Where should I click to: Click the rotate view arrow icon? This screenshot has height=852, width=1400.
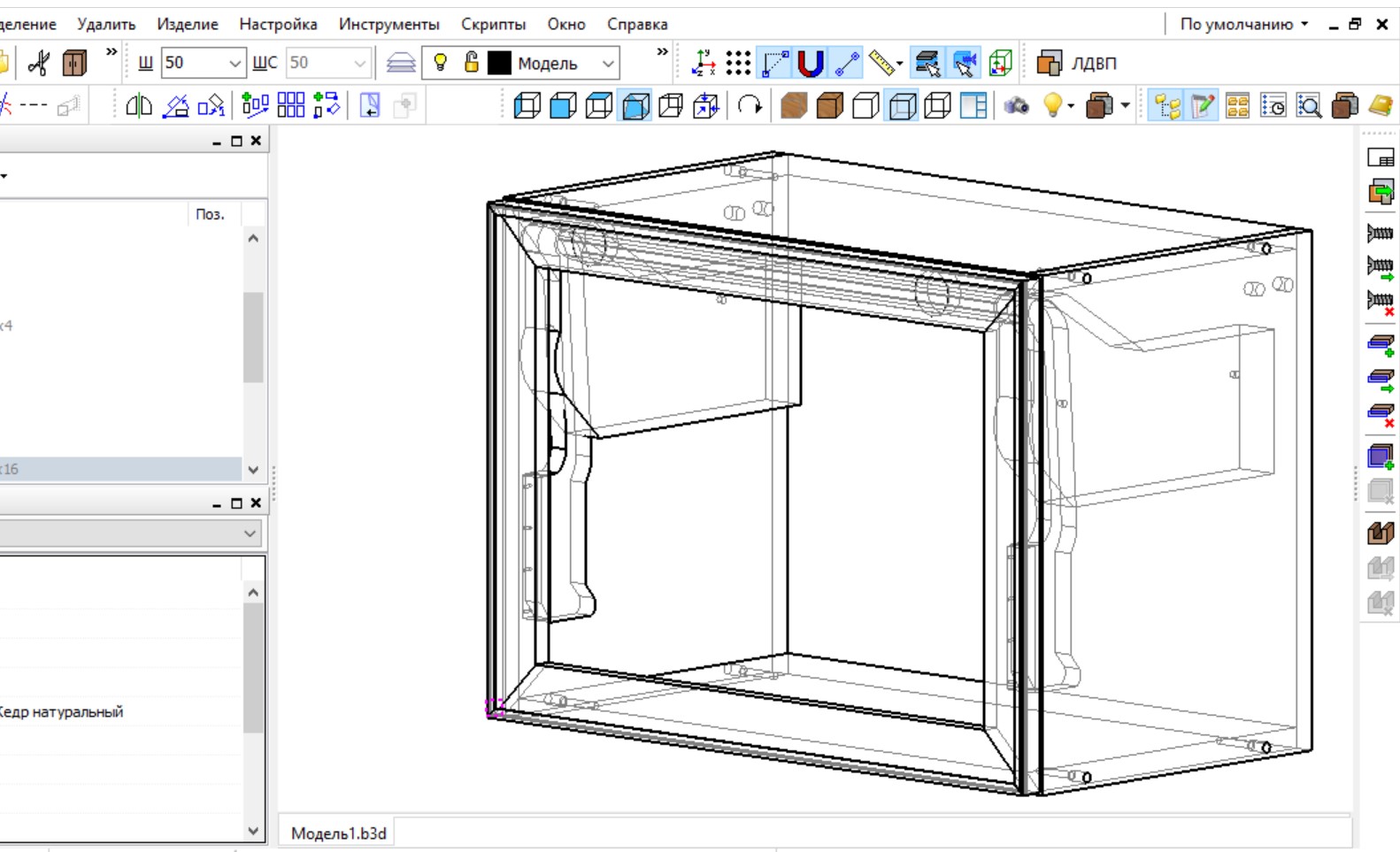[750, 106]
